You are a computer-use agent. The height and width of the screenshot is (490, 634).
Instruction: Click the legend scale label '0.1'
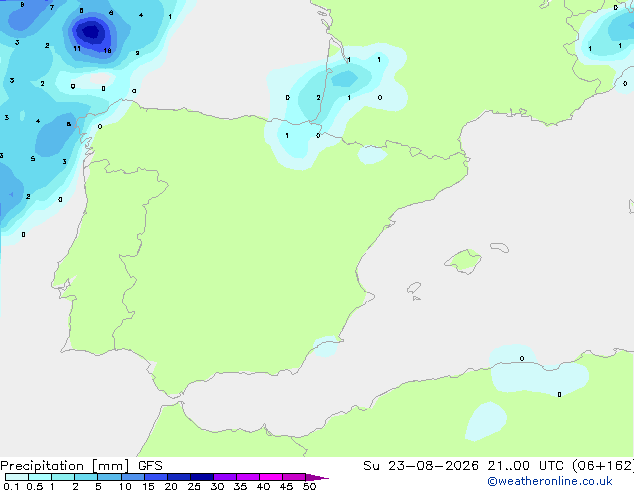click(x=11, y=486)
